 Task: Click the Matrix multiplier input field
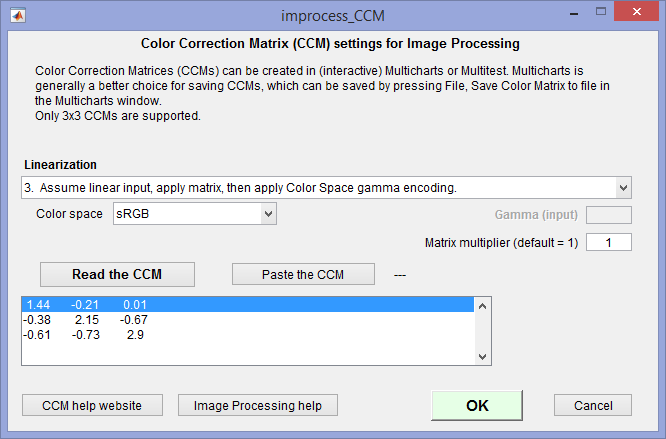click(609, 242)
